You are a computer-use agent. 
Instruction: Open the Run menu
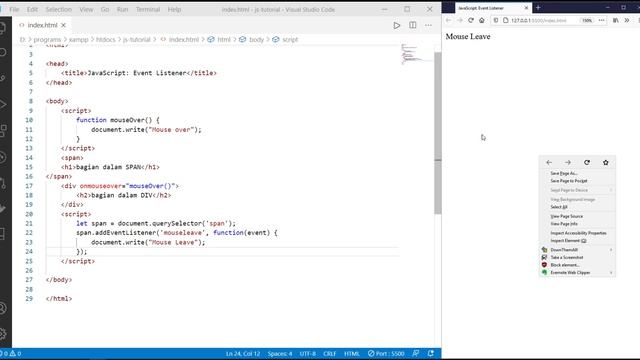[x=122, y=9]
